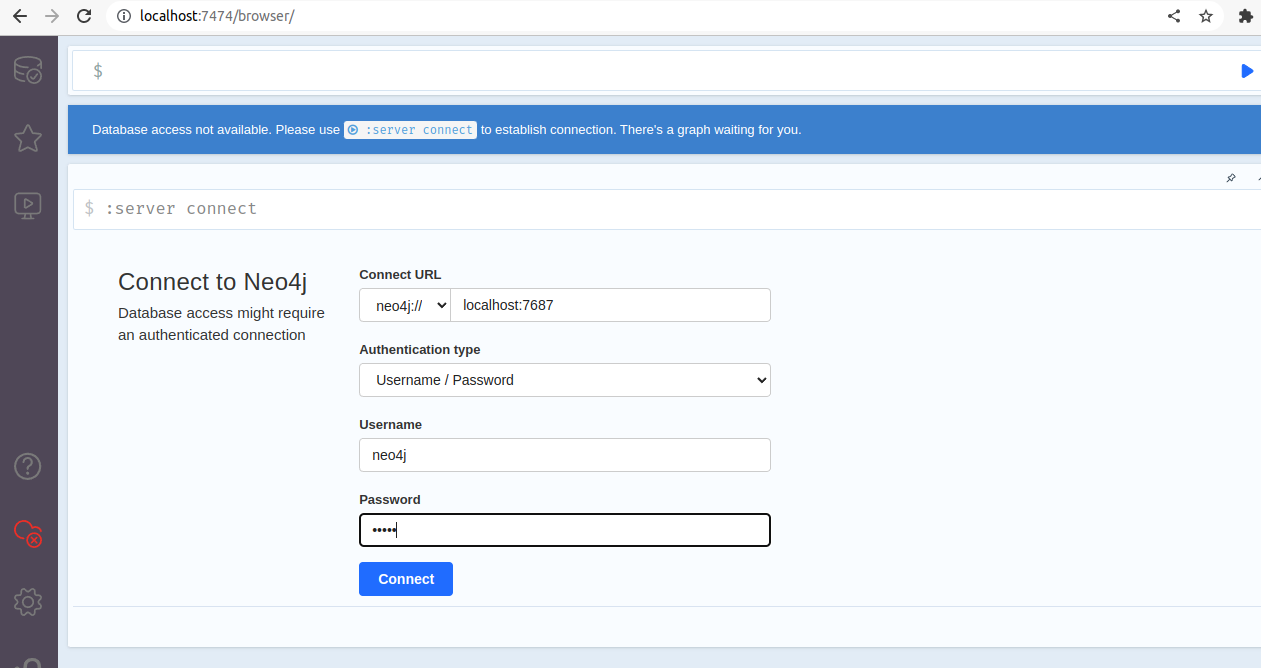Select the Connect URL text field
This screenshot has width=1261, height=668.
click(610, 304)
